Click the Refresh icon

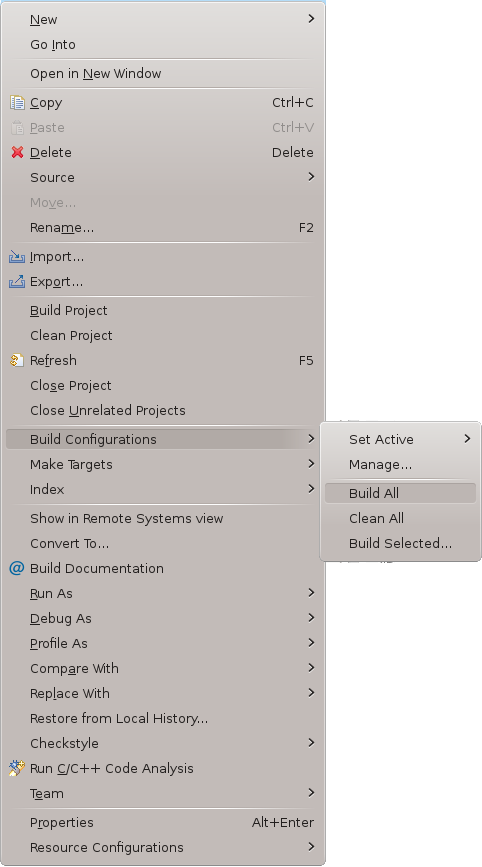(x=17, y=361)
